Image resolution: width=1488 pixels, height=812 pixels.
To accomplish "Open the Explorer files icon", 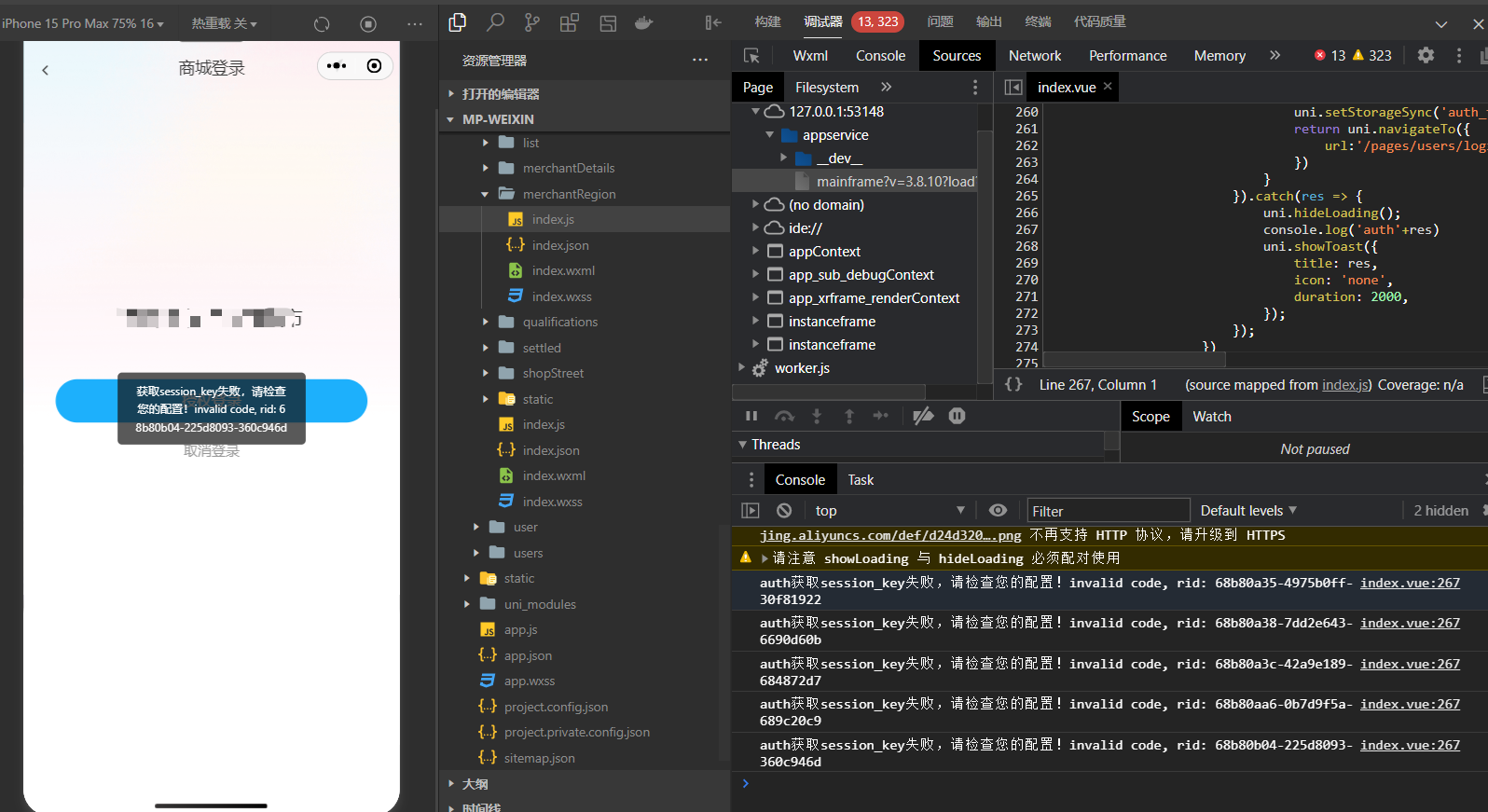I will [458, 22].
